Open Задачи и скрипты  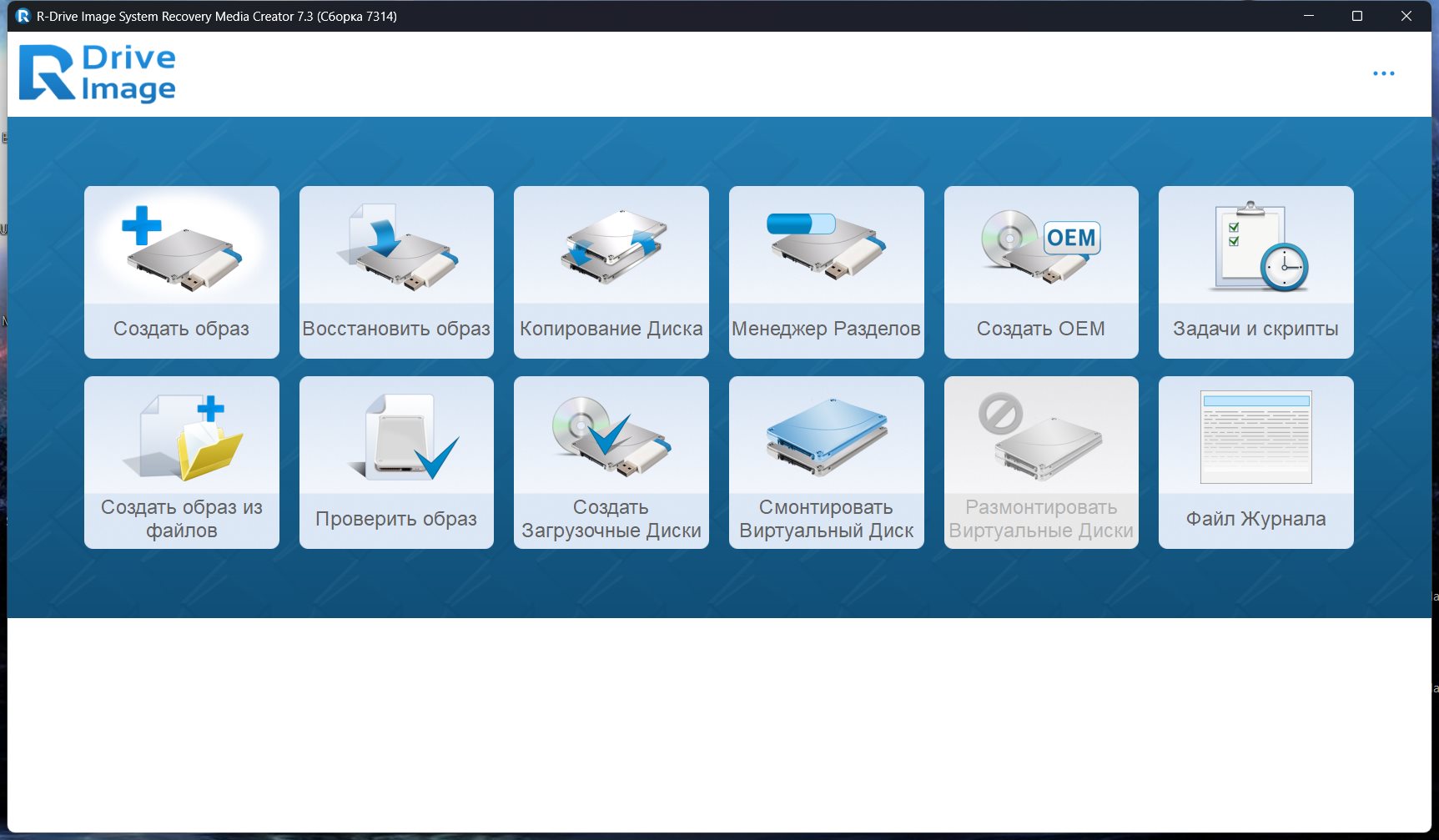tap(1256, 272)
